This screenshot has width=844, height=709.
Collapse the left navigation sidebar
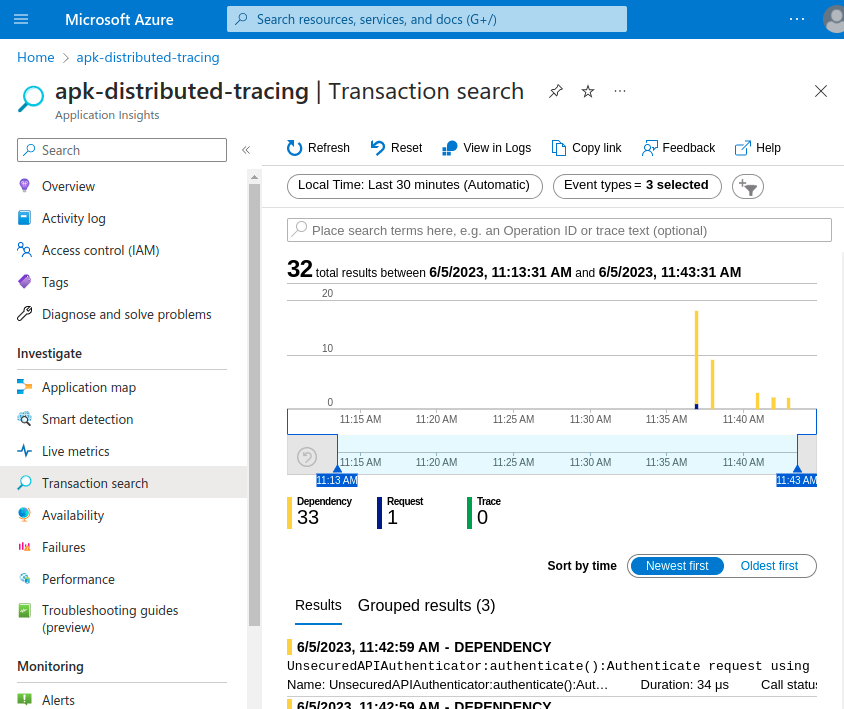point(246,150)
